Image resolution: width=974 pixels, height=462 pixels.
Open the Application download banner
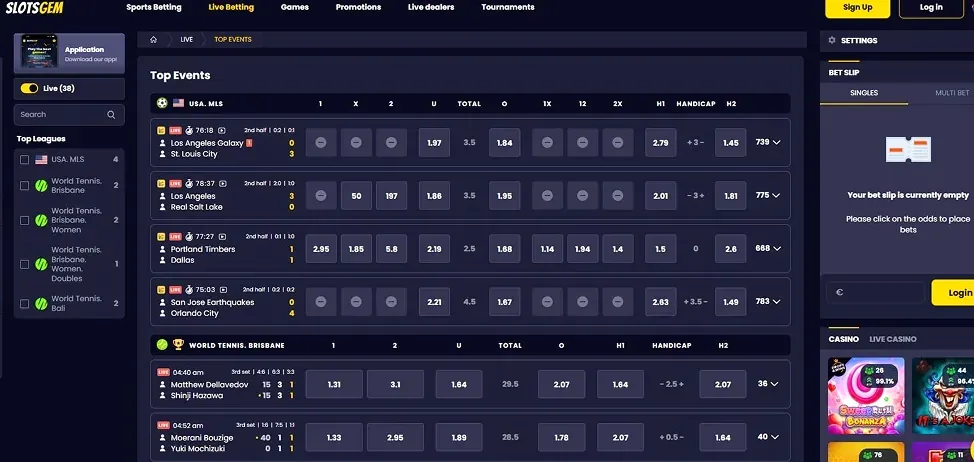pyautogui.click(x=70, y=53)
